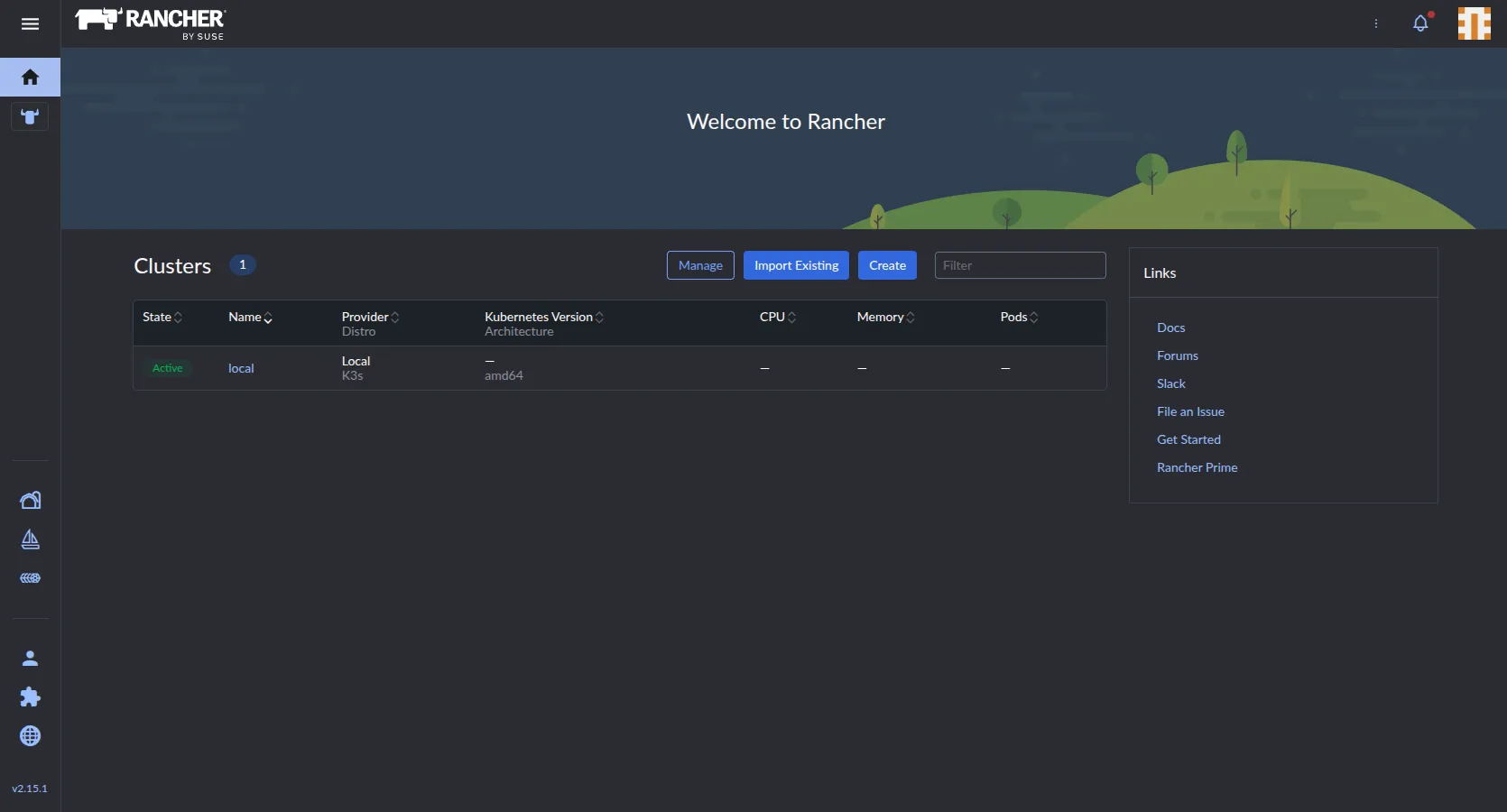Sort clusters by Name column
1507x812 pixels.
click(x=250, y=317)
